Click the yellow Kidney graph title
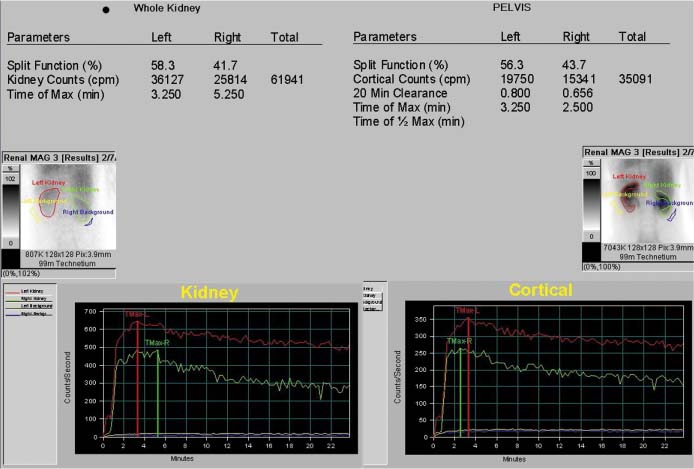The width and height of the screenshot is (694, 469). click(x=208, y=293)
